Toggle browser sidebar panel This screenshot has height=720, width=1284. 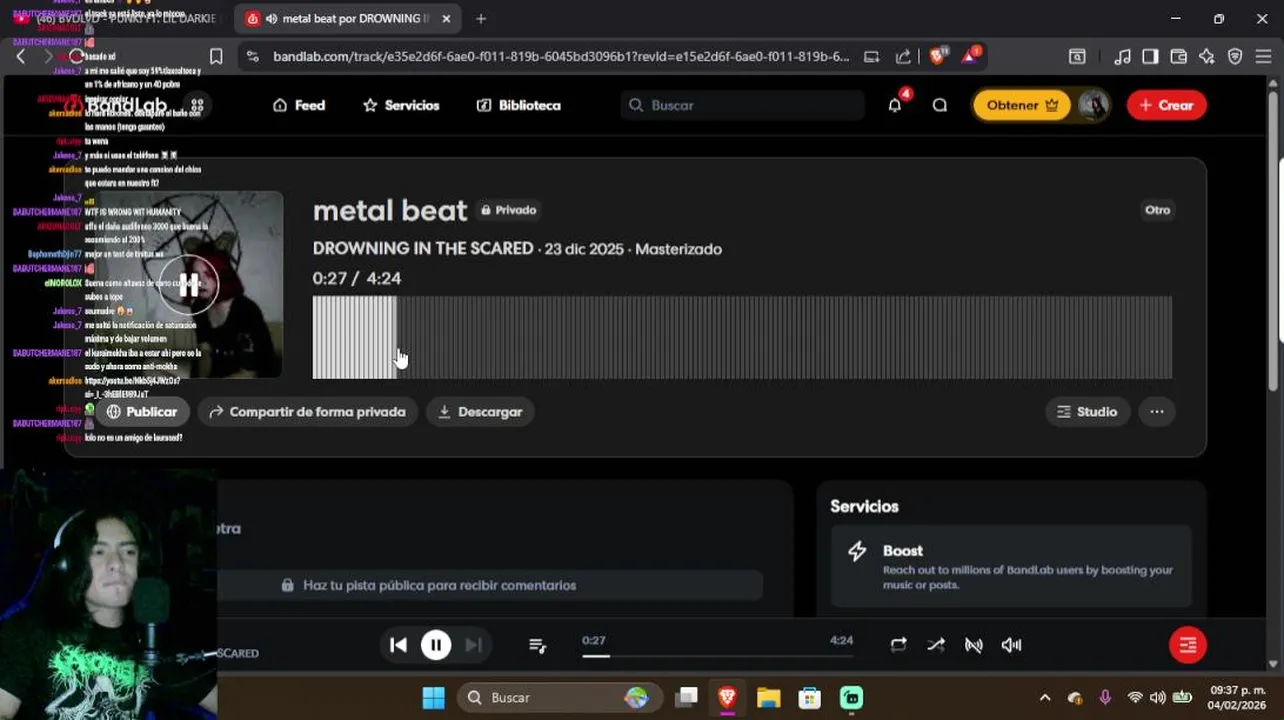click(x=1150, y=57)
